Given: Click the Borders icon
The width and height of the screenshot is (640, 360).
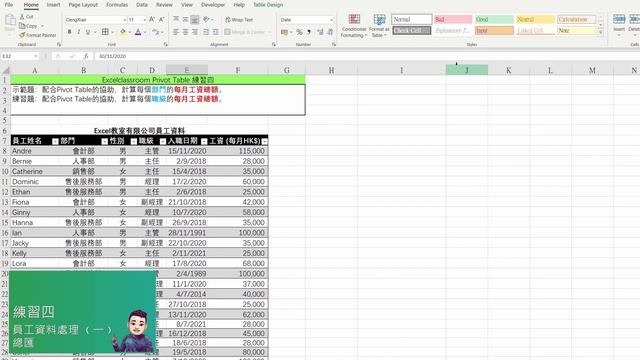Looking at the screenshot, I should [105, 32].
